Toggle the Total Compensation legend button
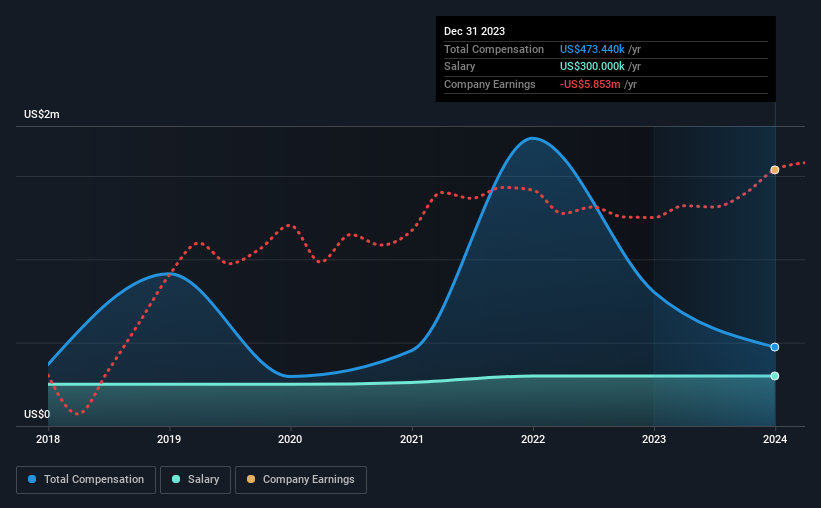 (86, 480)
